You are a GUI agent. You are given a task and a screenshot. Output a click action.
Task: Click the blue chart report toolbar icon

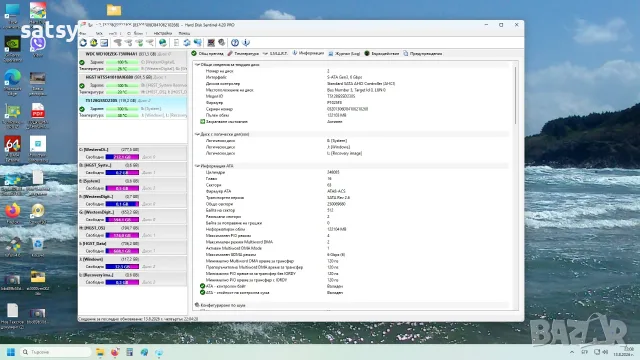coord(104,42)
